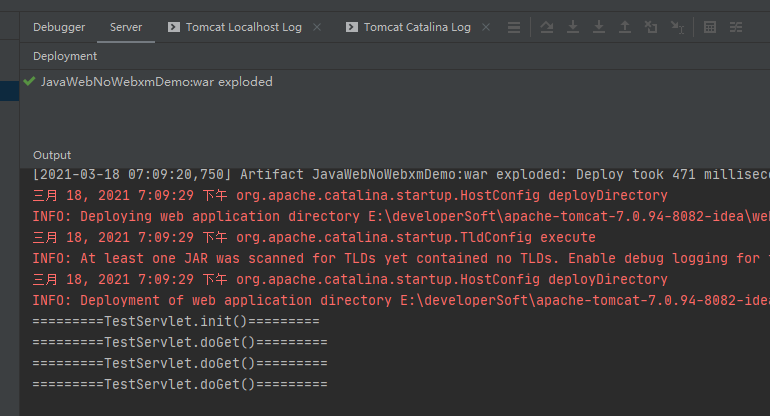The height and width of the screenshot is (416, 770).
Task: Click the TestServlet.init() output line
Action: click(x=175, y=322)
